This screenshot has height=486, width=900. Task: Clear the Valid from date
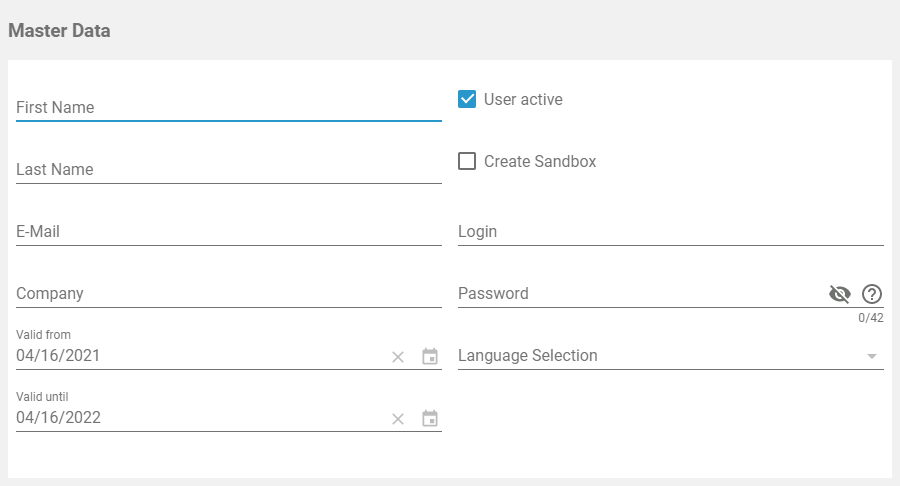[x=398, y=357]
